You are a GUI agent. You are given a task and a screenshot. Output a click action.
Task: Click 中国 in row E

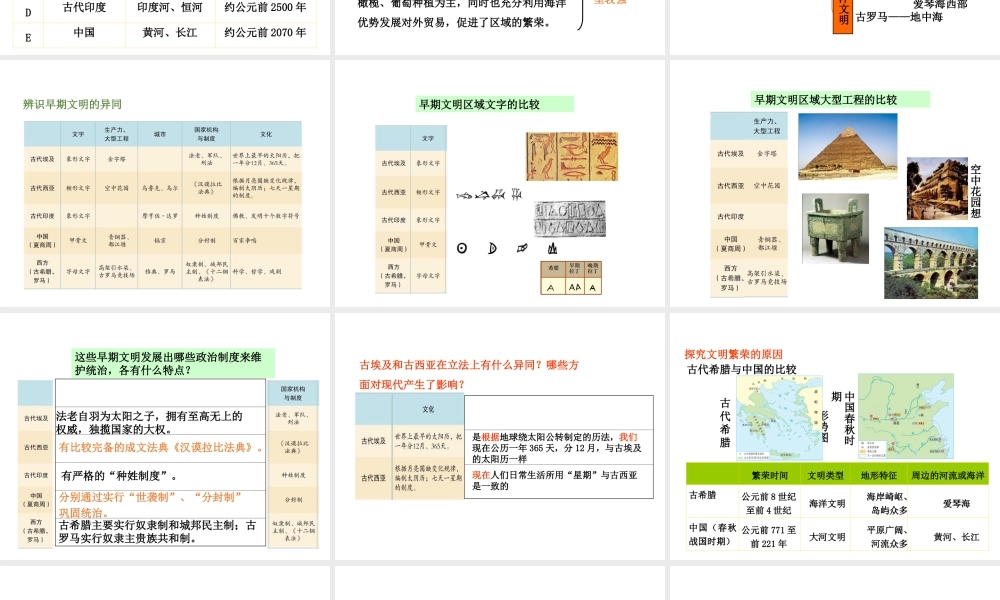(x=84, y=33)
